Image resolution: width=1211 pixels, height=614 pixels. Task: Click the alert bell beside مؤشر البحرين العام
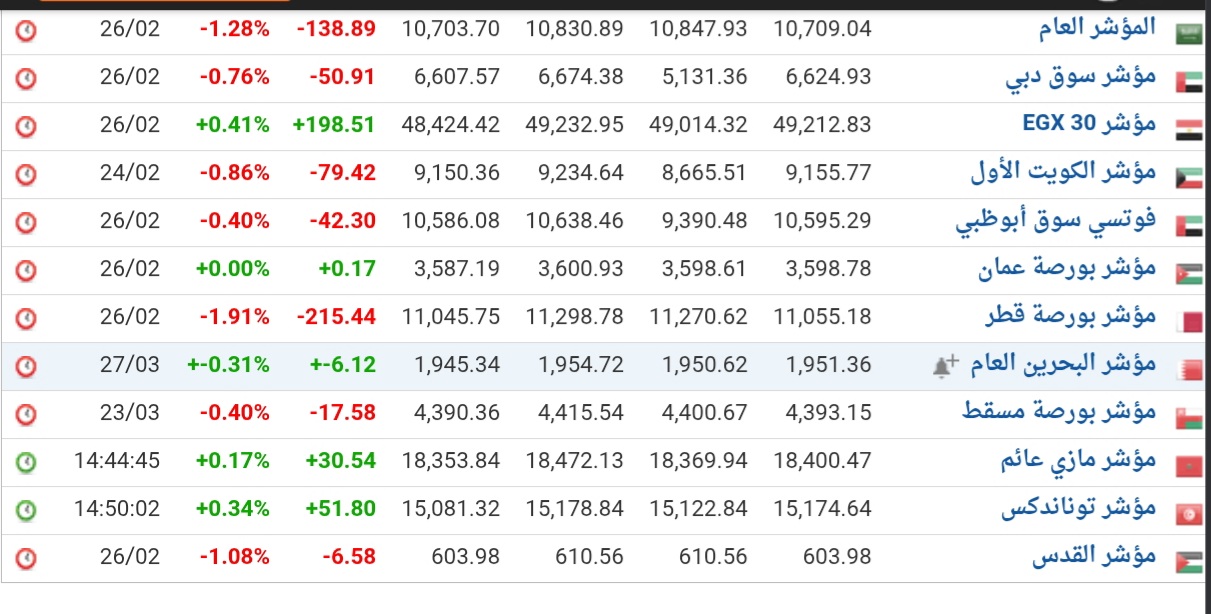(944, 367)
